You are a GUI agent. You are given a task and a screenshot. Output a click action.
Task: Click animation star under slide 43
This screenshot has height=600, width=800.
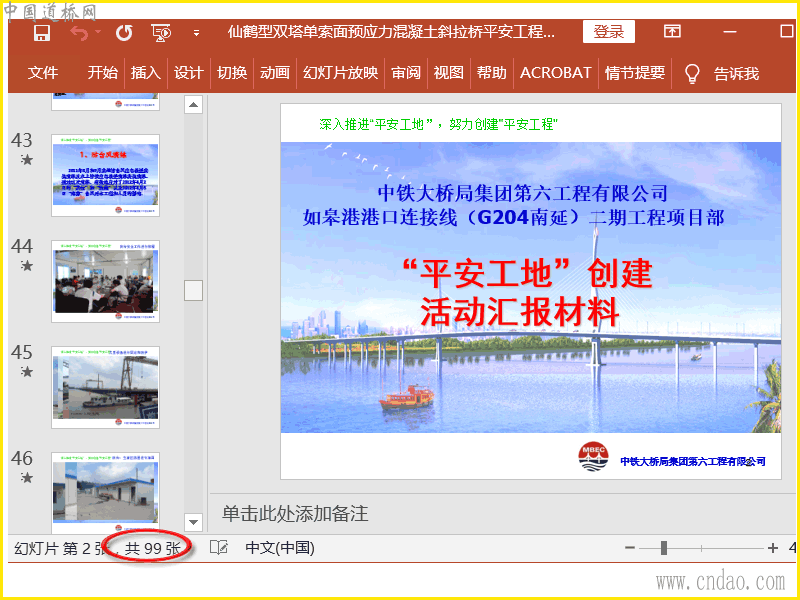27,160
